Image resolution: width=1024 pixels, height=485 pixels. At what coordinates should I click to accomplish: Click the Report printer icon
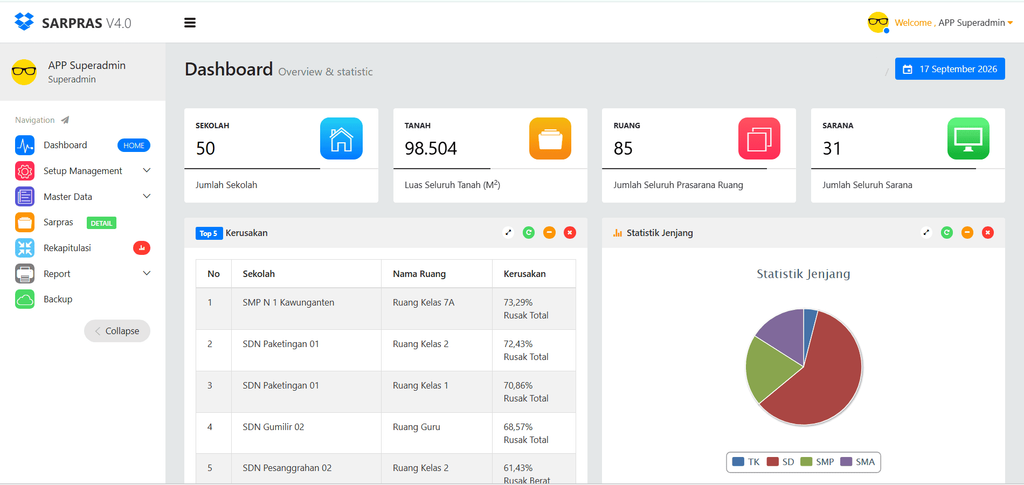click(25, 274)
